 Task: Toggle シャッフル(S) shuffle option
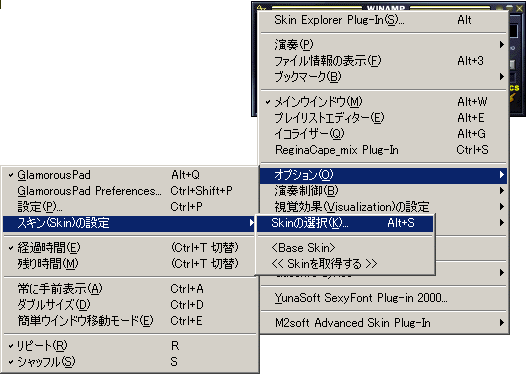pos(131,362)
